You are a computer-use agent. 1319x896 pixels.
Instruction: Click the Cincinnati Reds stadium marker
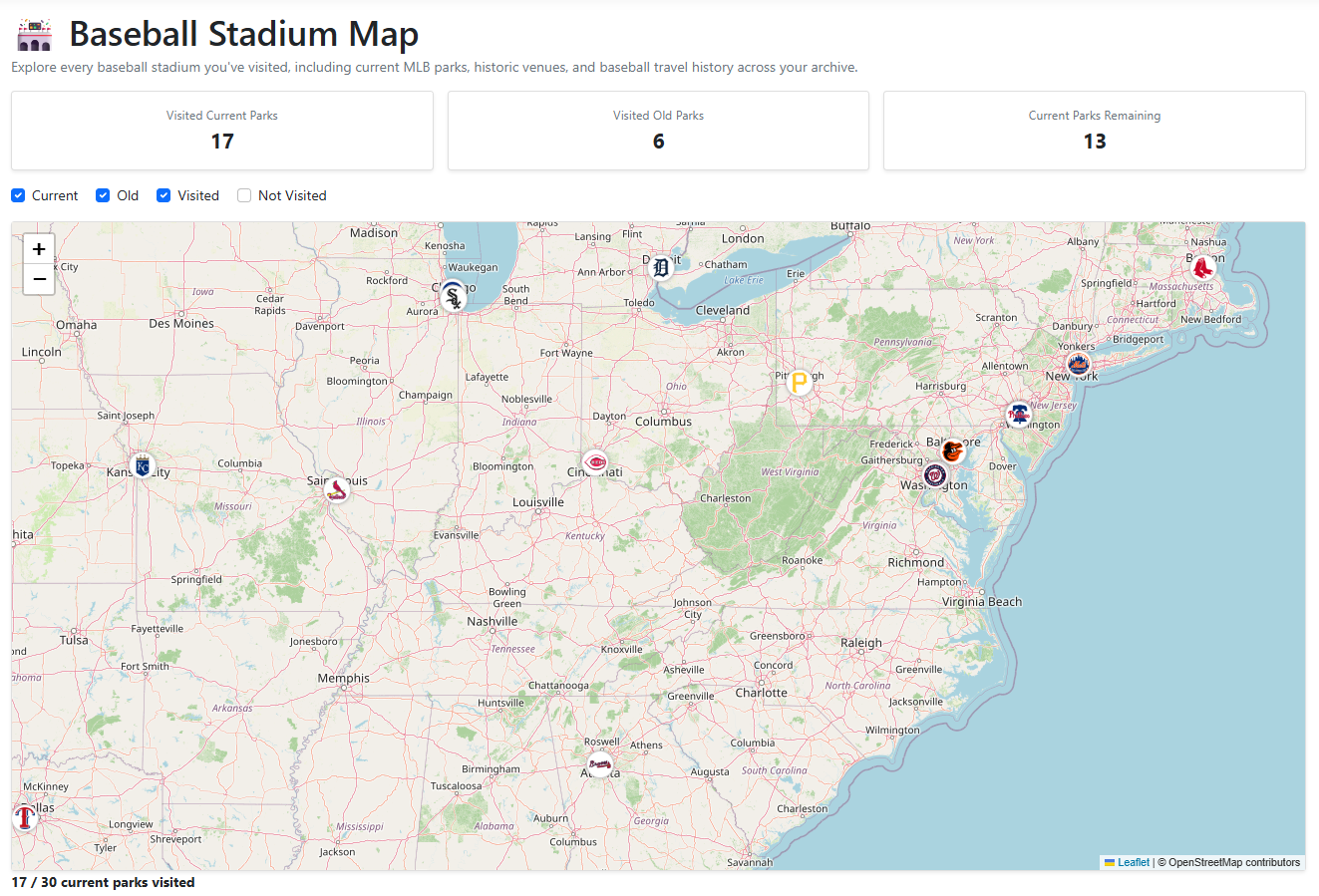pyautogui.click(x=596, y=462)
